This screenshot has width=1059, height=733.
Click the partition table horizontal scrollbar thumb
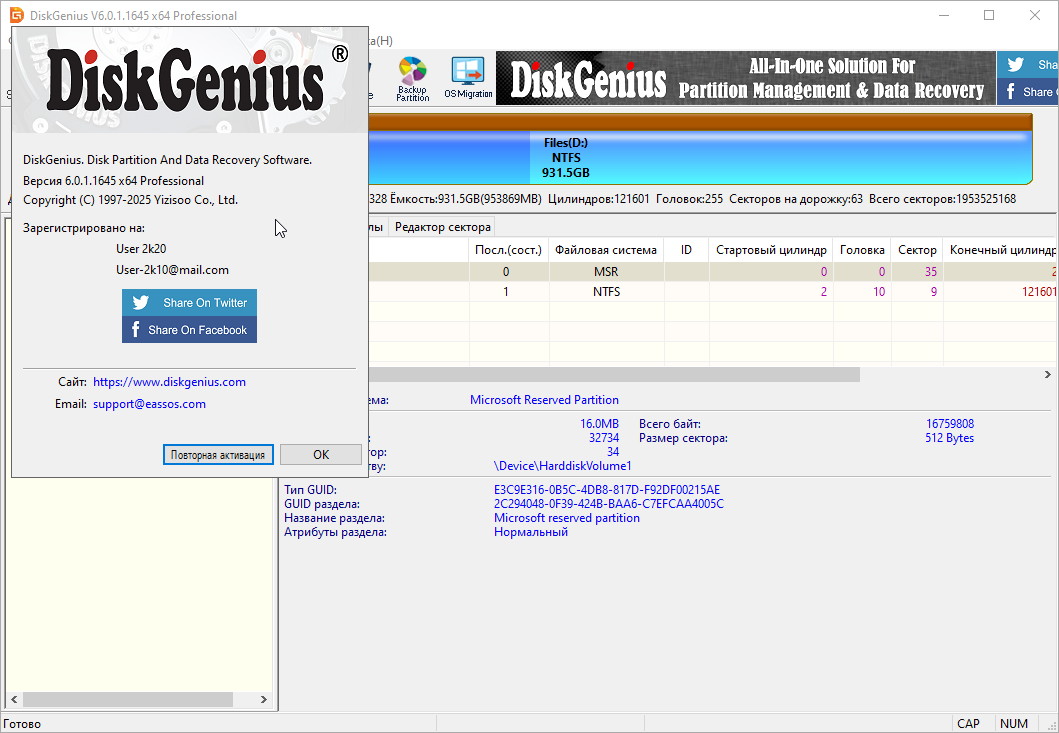click(615, 374)
